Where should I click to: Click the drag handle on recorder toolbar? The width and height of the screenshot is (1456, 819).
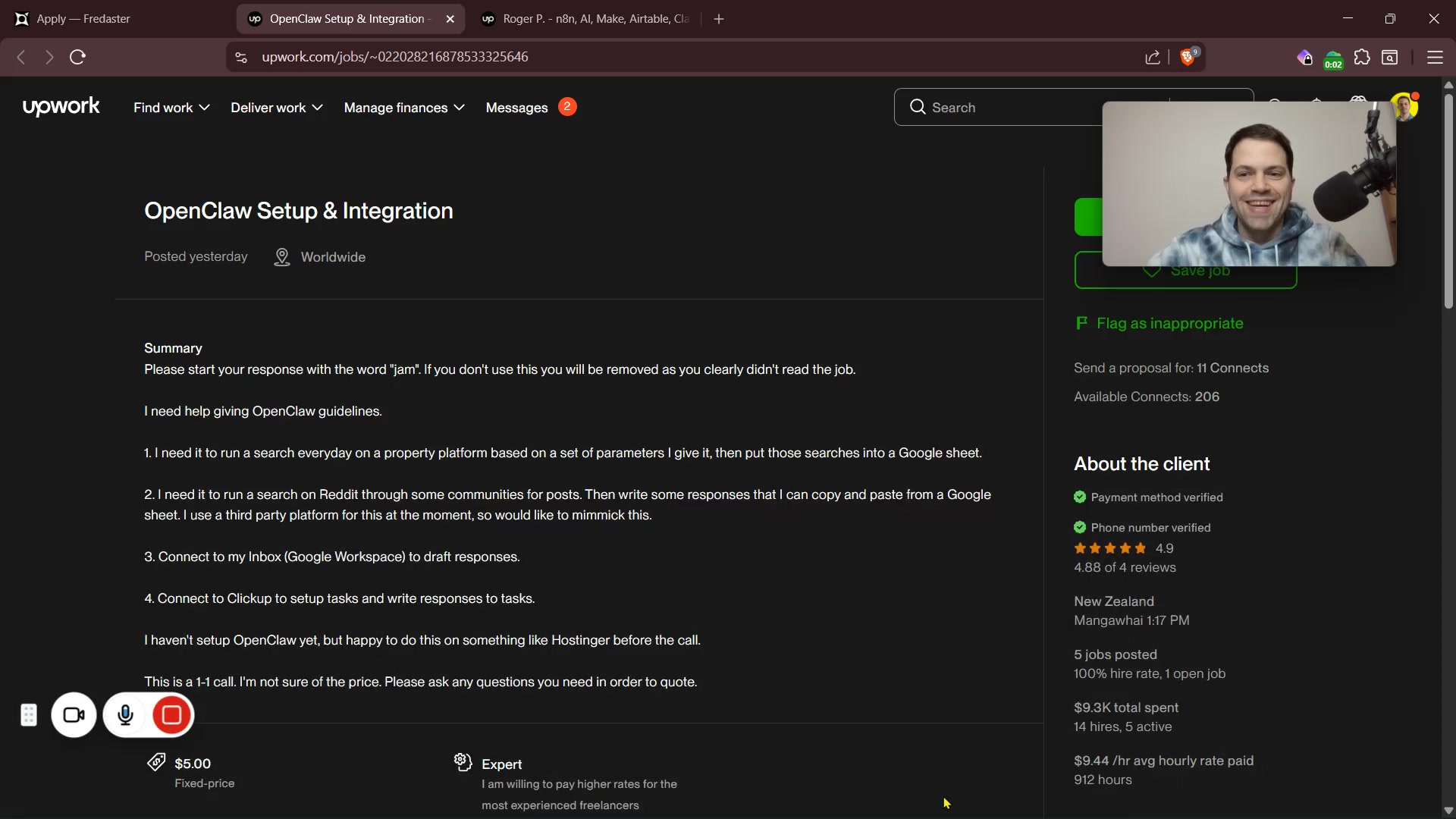coord(29,715)
